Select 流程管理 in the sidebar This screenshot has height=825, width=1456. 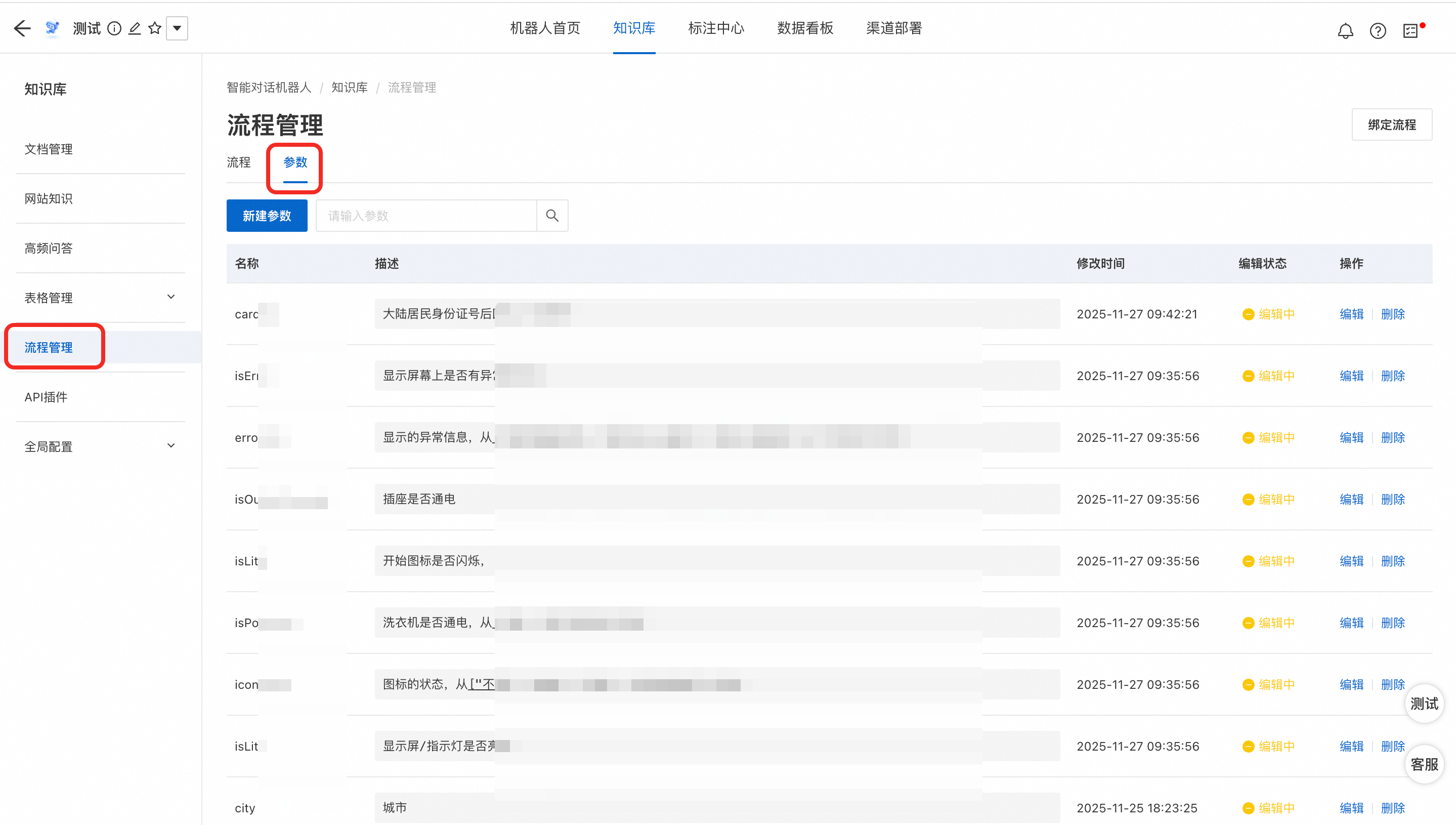click(48, 347)
